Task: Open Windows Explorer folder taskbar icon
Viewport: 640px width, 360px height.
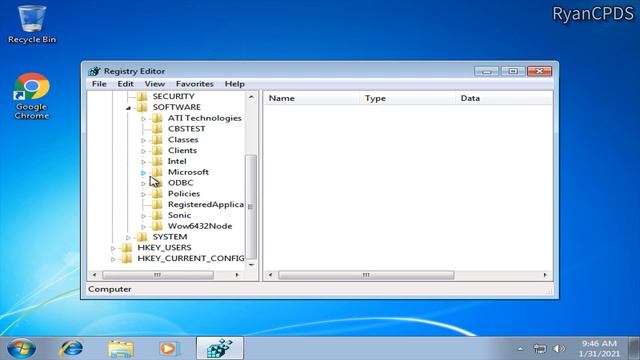Action: click(121, 349)
